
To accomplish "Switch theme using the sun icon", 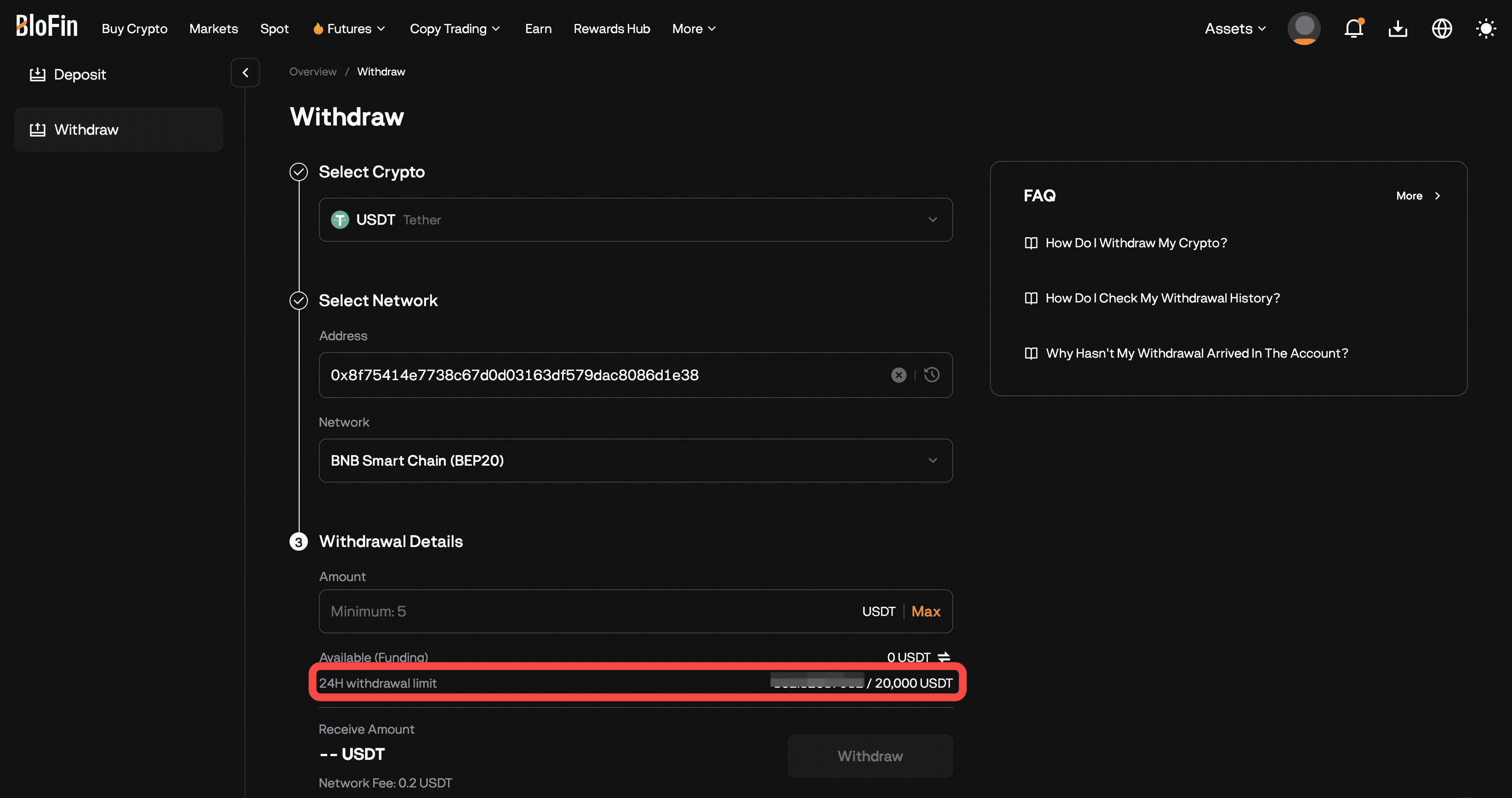I will (x=1486, y=28).
